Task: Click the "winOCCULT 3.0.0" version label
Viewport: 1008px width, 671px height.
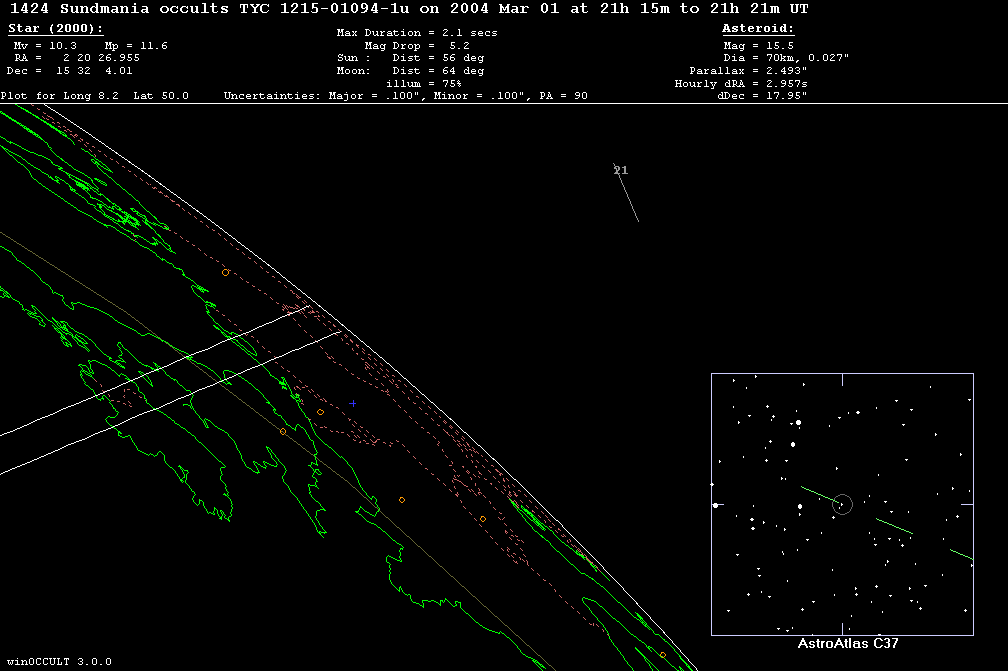Action: click(x=57, y=662)
